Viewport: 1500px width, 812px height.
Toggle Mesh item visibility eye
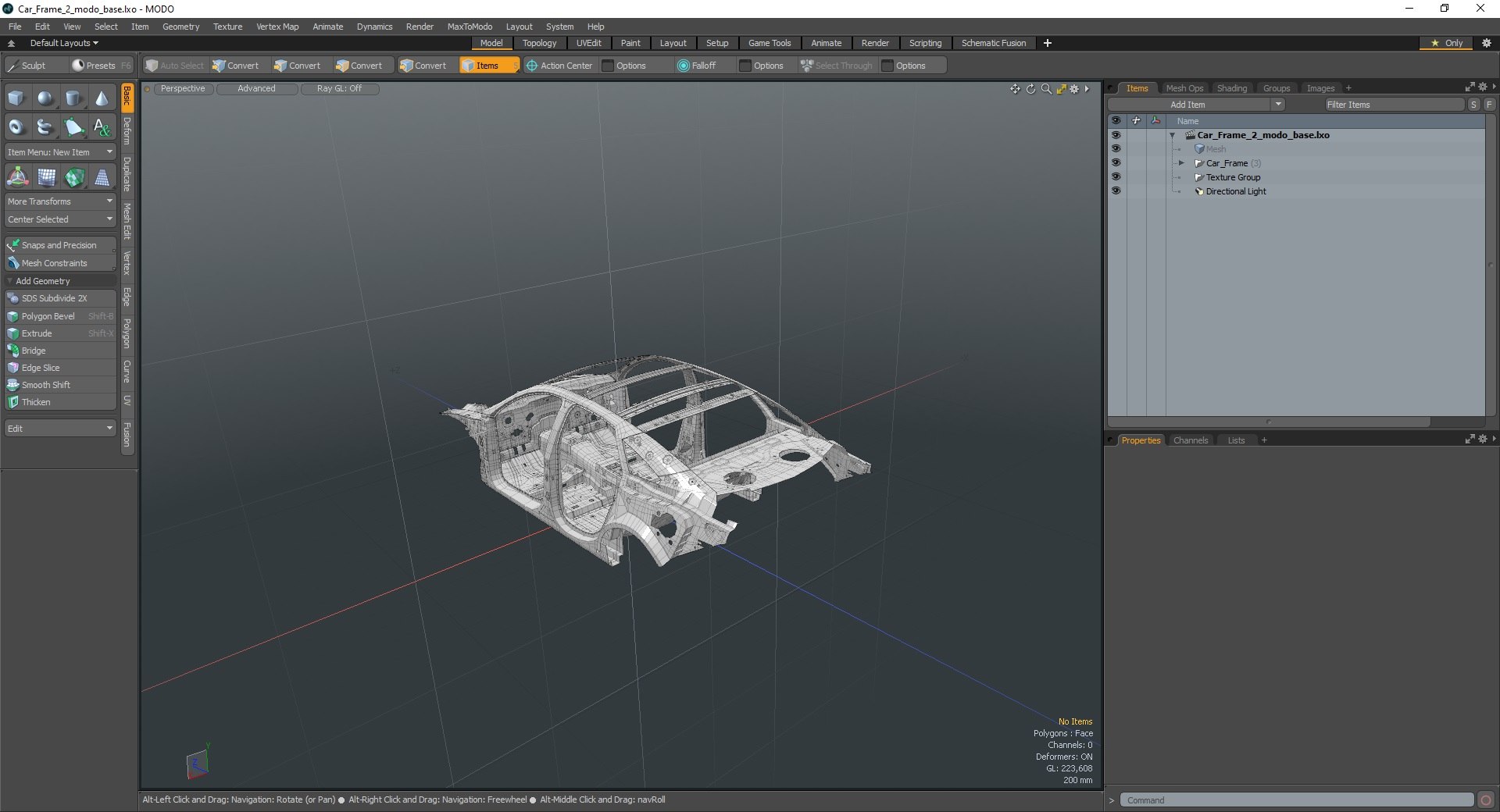(x=1116, y=148)
